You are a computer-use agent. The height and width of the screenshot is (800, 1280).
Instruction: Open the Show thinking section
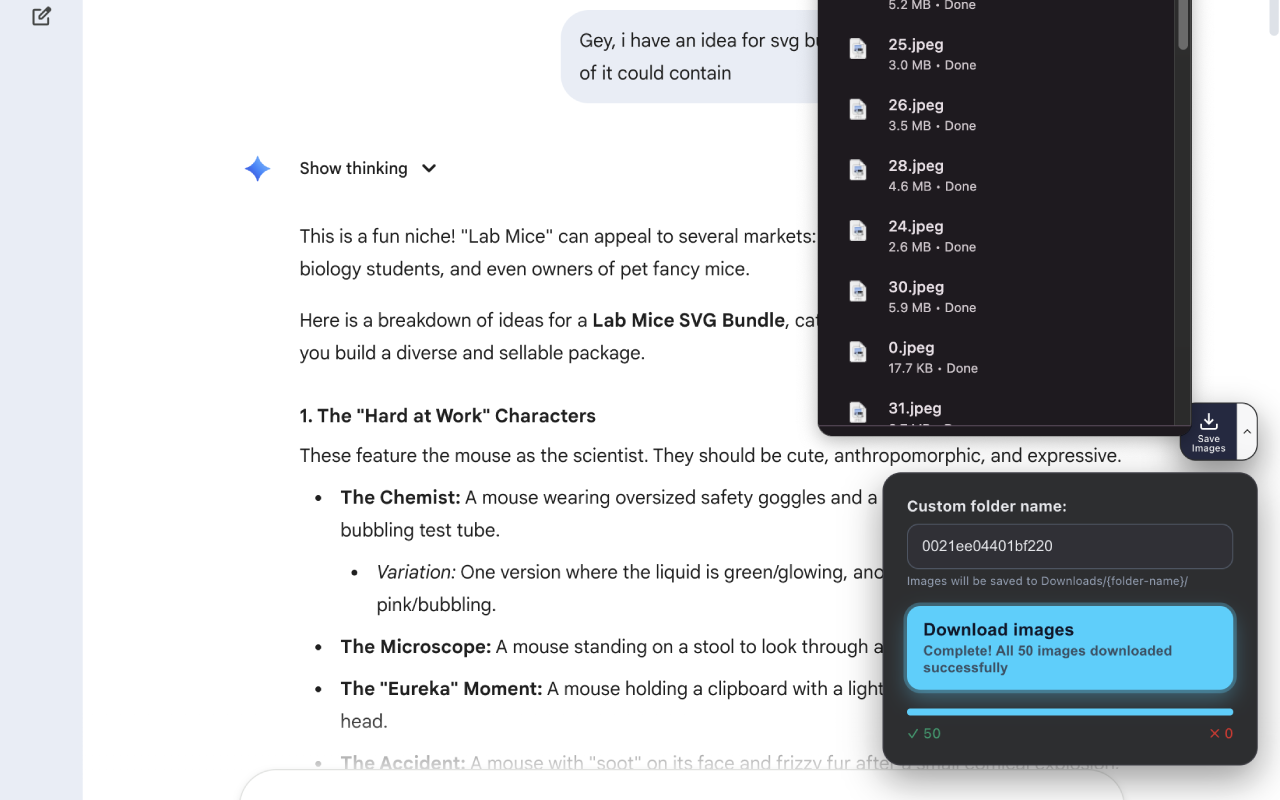(353, 168)
